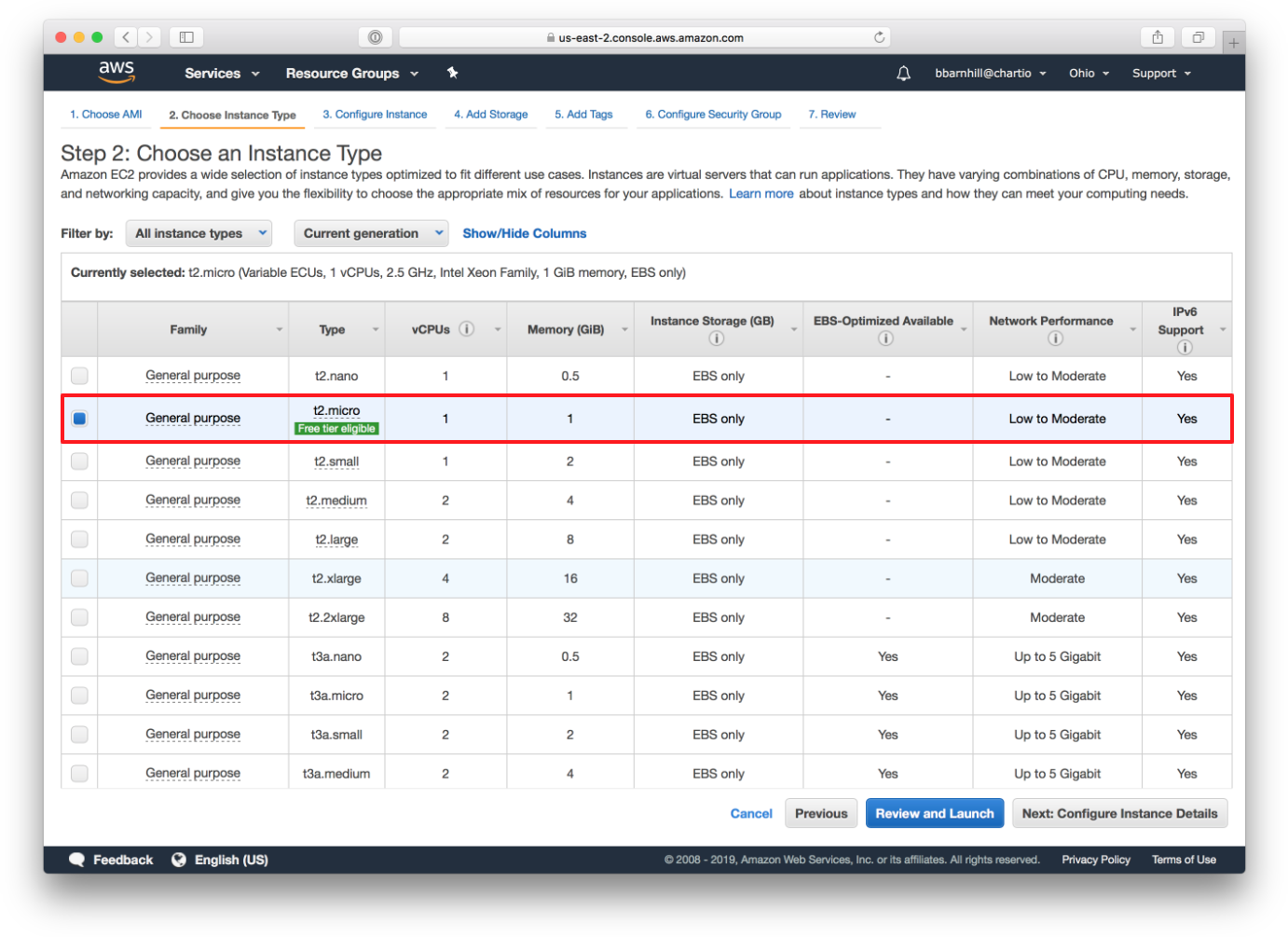The image size is (1288, 937).
Task: Click Review and Launch button
Action: coord(935,813)
